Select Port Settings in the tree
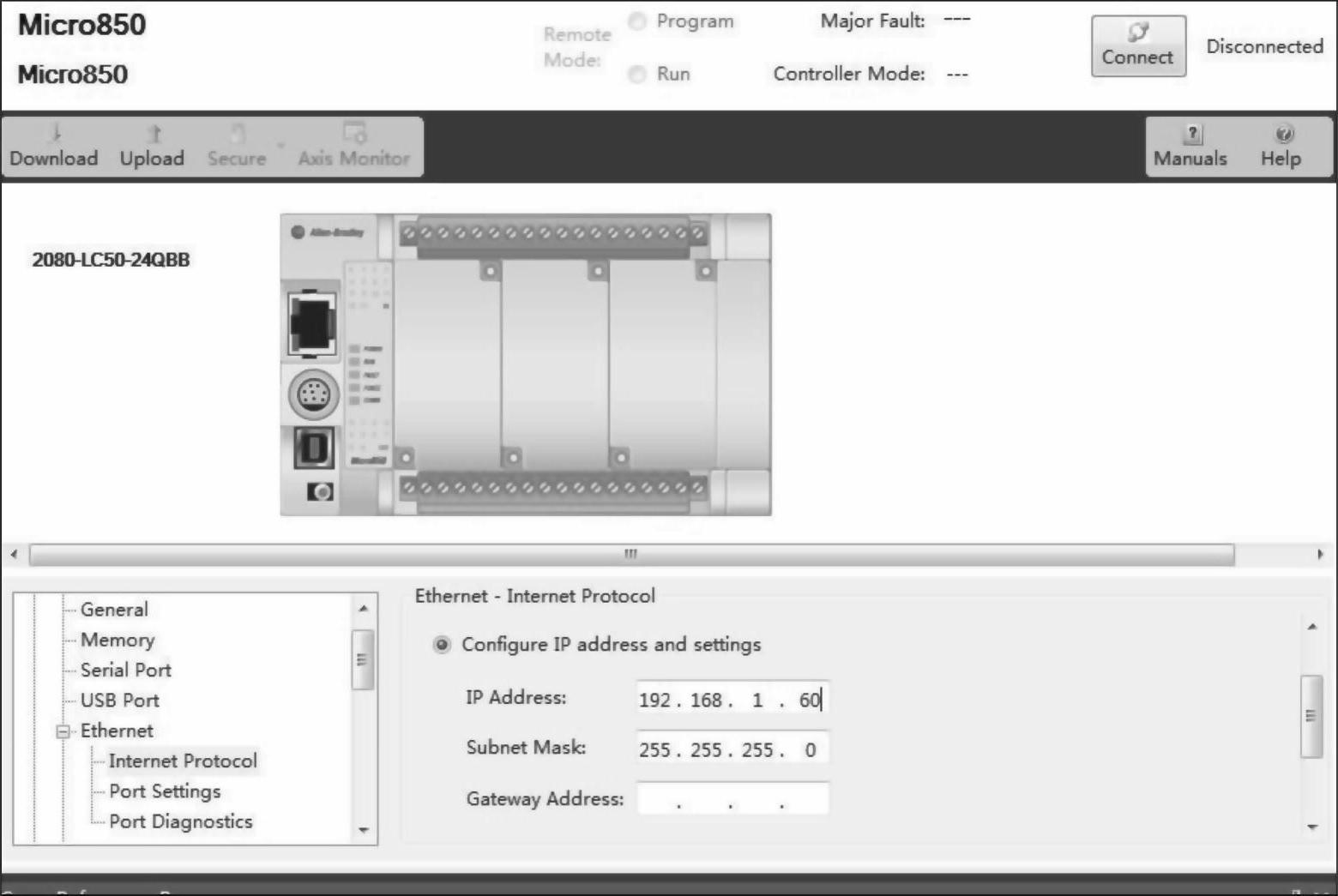This screenshot has height=896, width=1338. (x=165, y=791)
